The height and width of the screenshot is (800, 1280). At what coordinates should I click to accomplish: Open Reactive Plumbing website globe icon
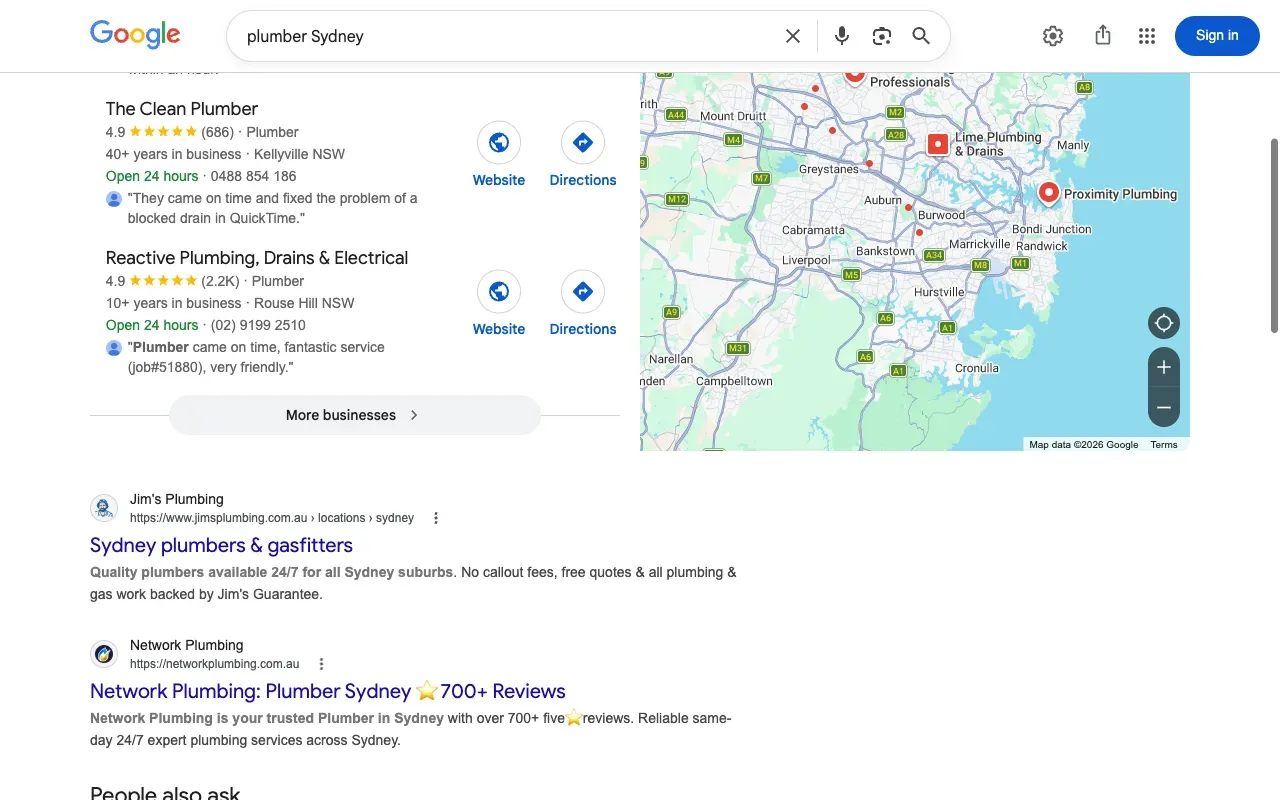pos(499,292)
